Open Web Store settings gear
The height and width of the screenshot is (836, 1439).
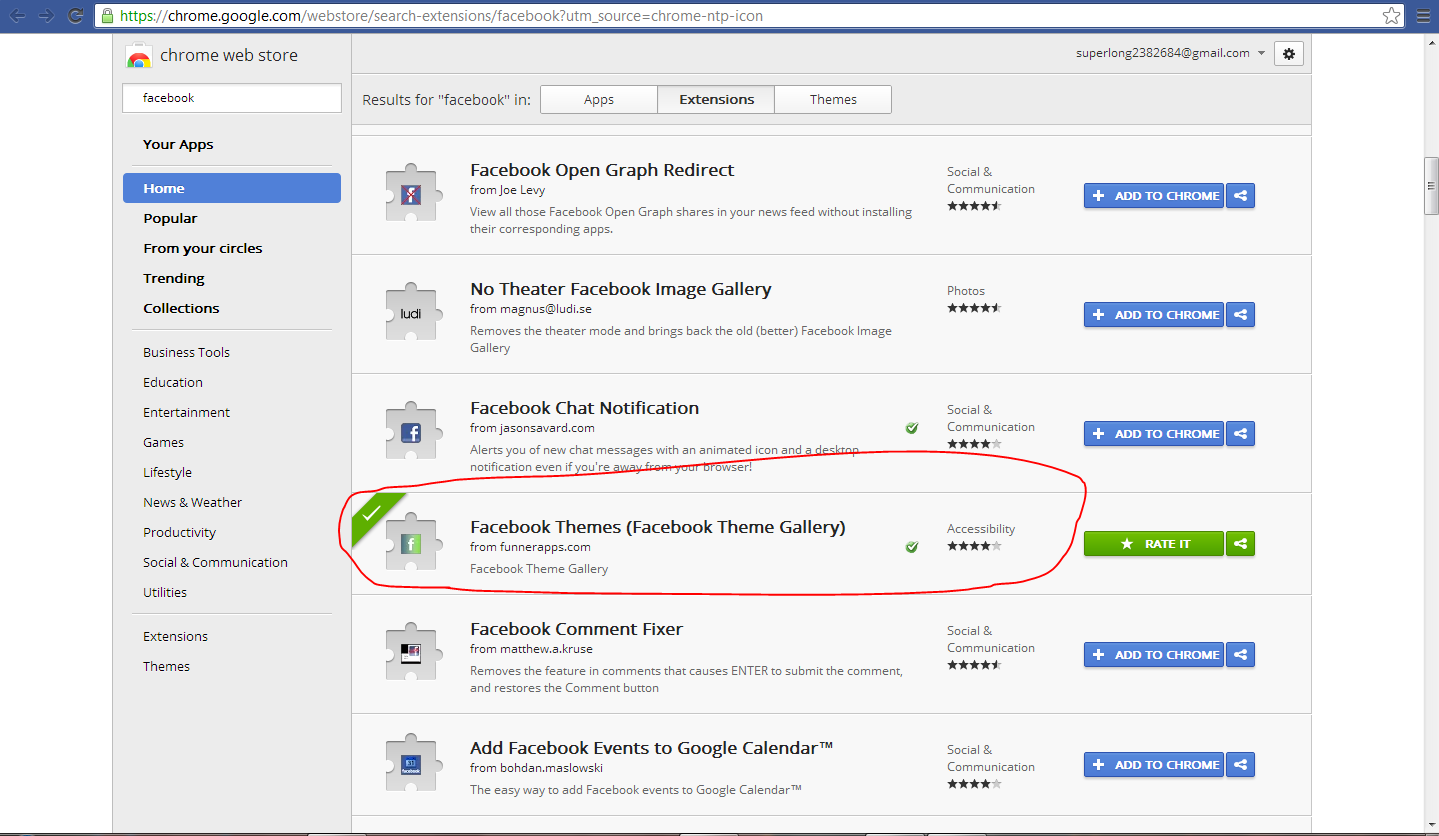(1288, 54)
